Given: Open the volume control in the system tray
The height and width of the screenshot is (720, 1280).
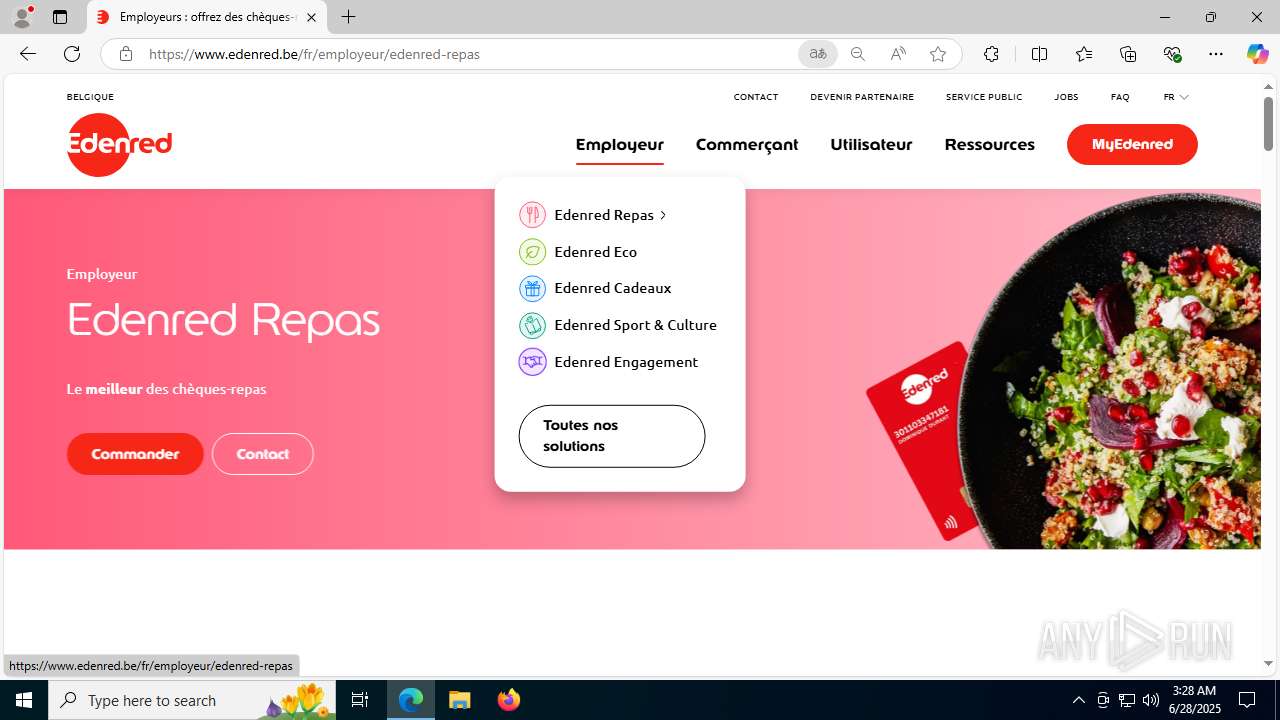Looking at the screenshot, I should click(x=1151, y=700).
